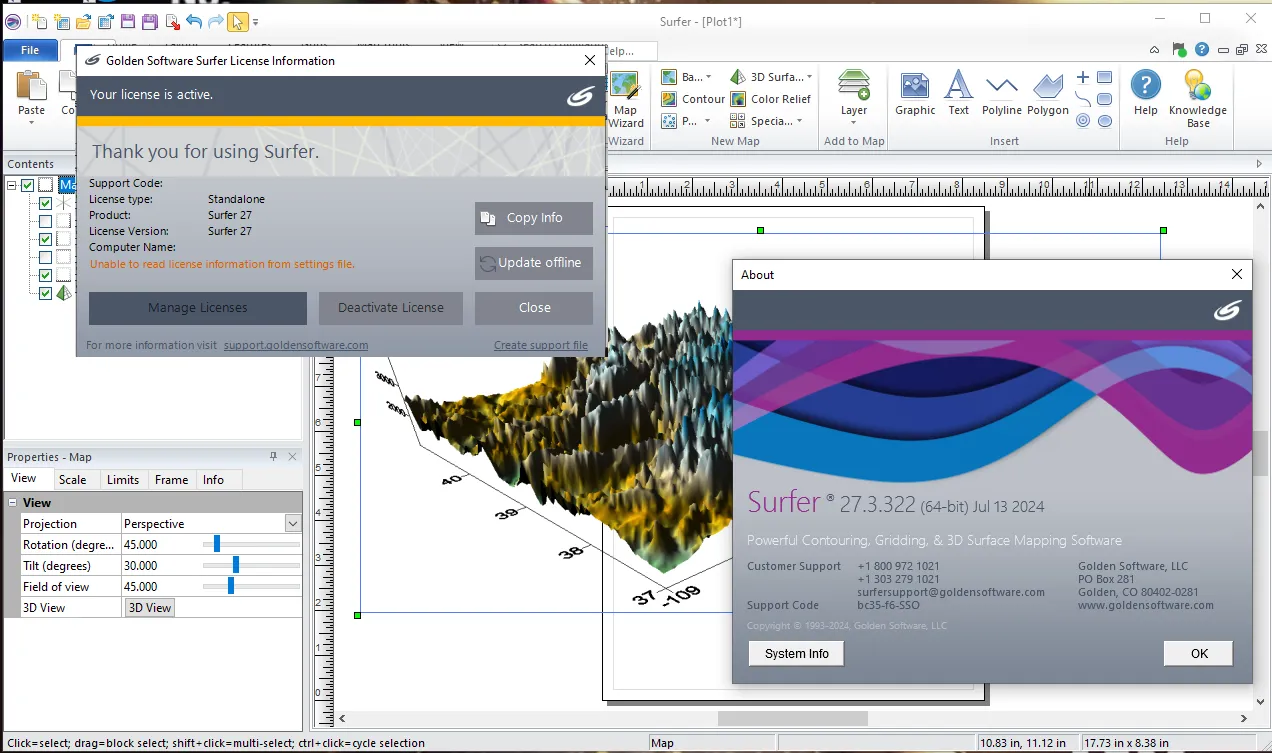Click the pin icon on Properties panel
This screenshot has height=753, width=1272.
point(274,456)
